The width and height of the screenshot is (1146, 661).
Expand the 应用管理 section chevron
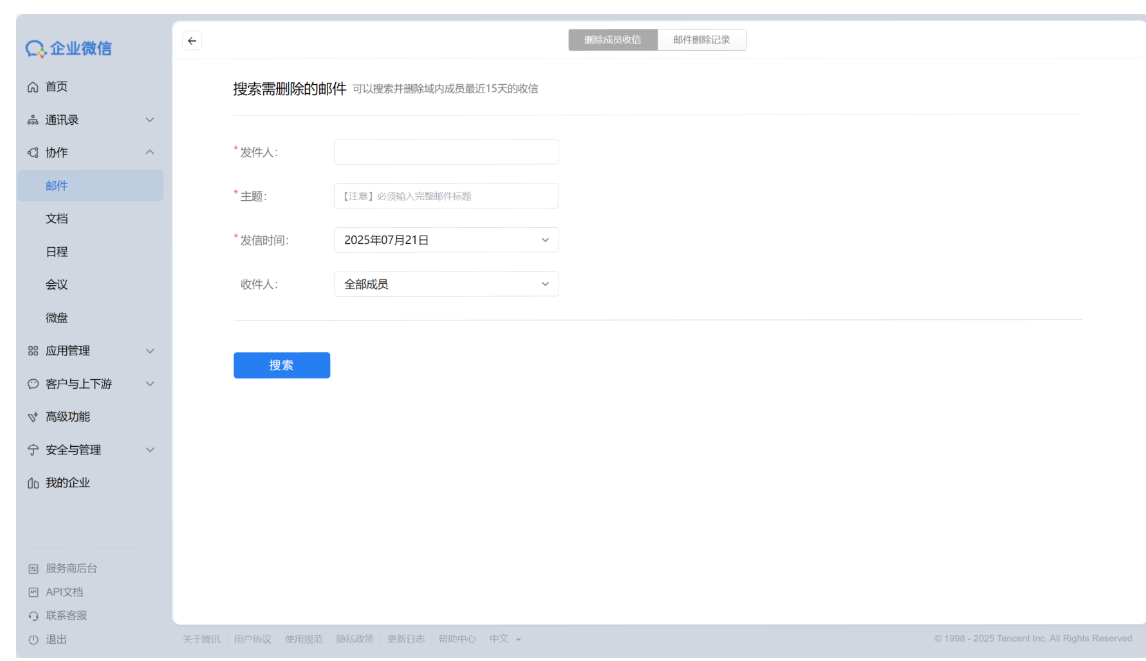[150, 351]
